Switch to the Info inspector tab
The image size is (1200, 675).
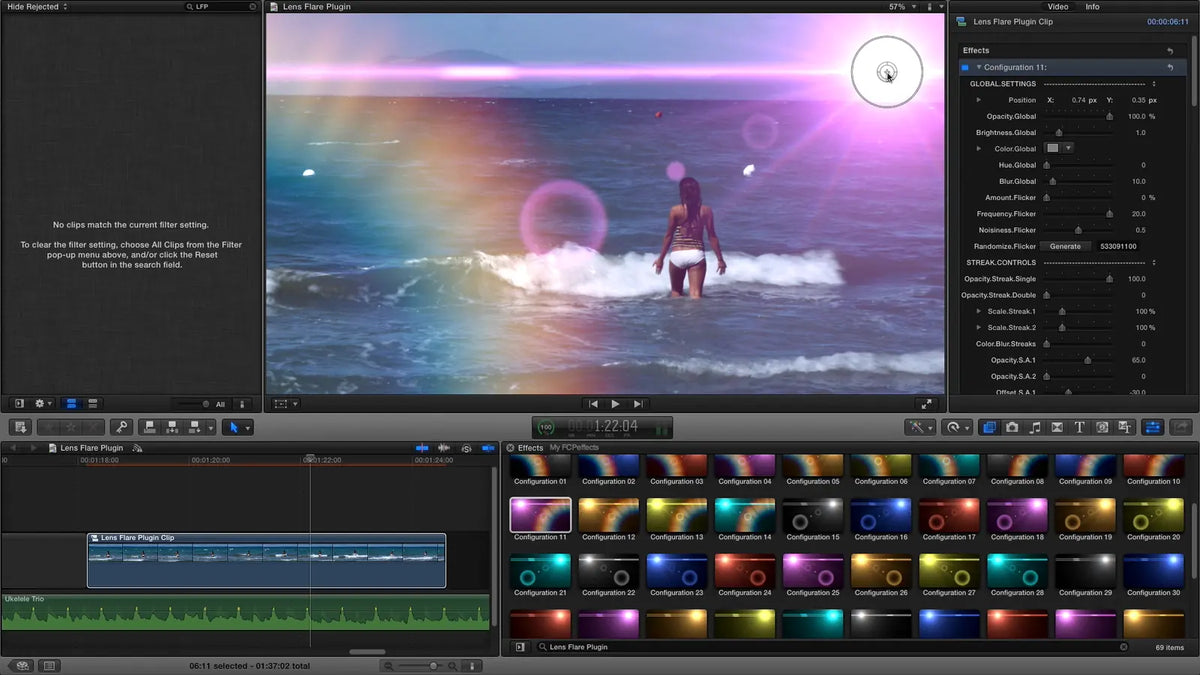[x=1093, y=6]
